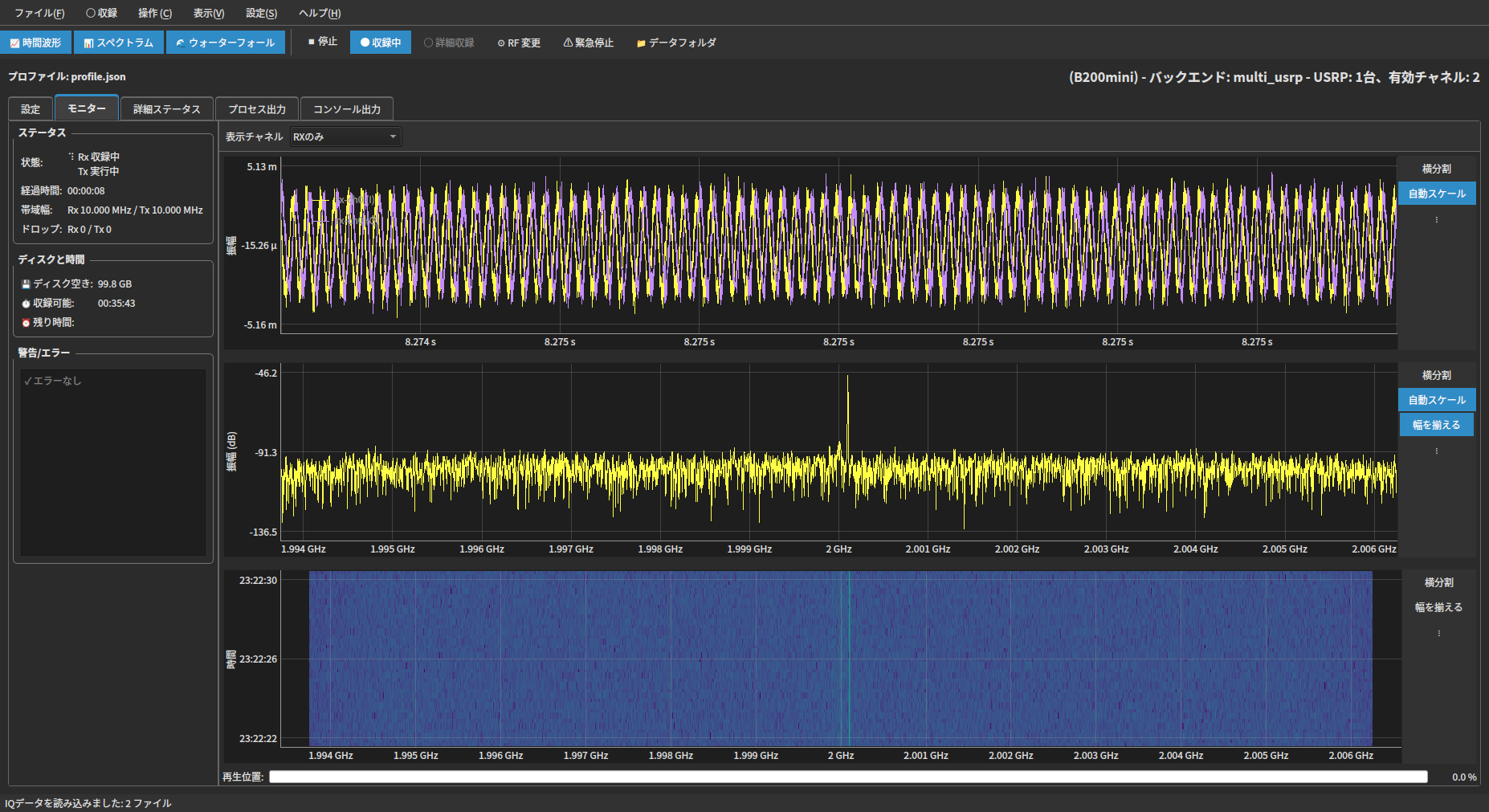1489x812 pixels.
Task: Click the 再生位置 playback progress bar
Action: [x=848, y=777]
